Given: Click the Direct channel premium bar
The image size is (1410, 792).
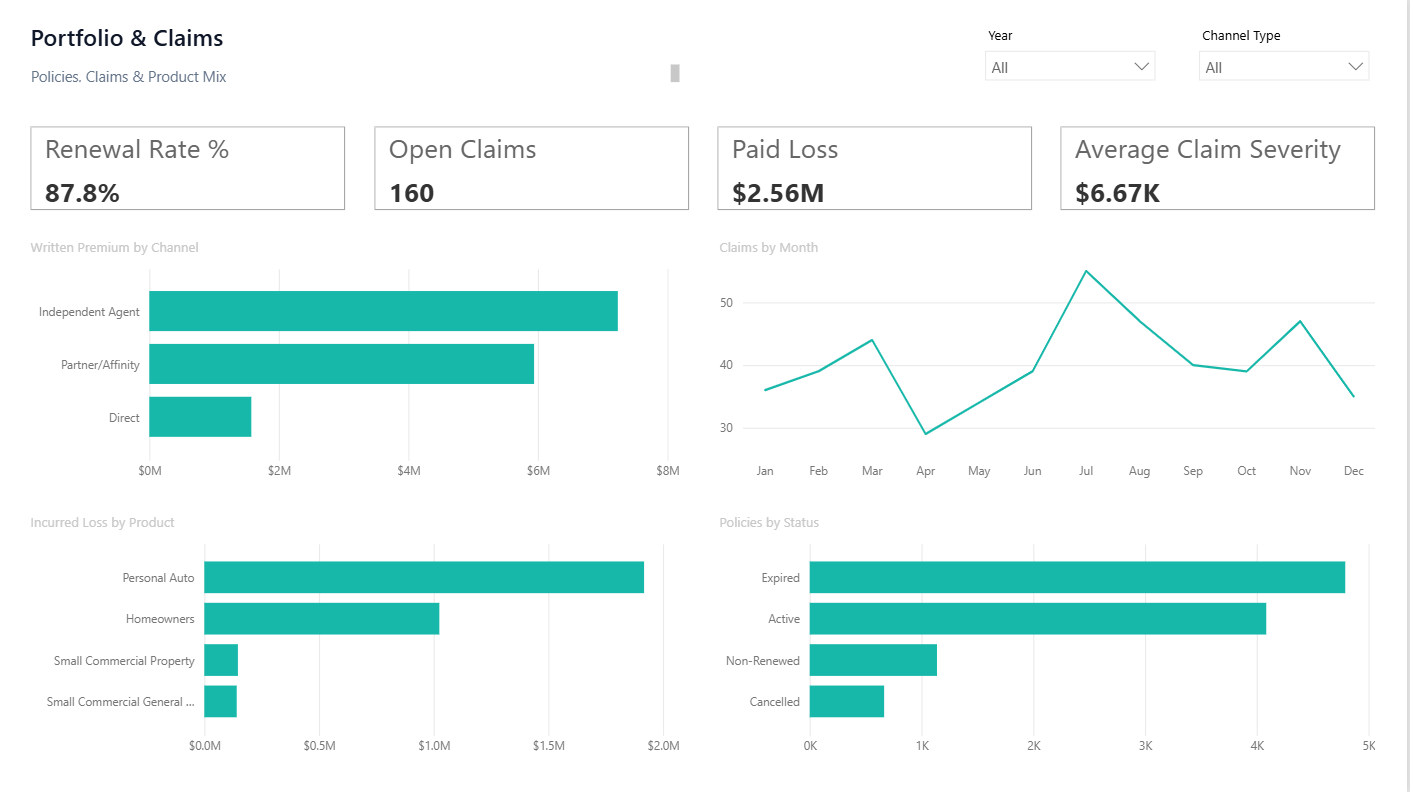Looking at the screenshot, I should tap(200, 417).
